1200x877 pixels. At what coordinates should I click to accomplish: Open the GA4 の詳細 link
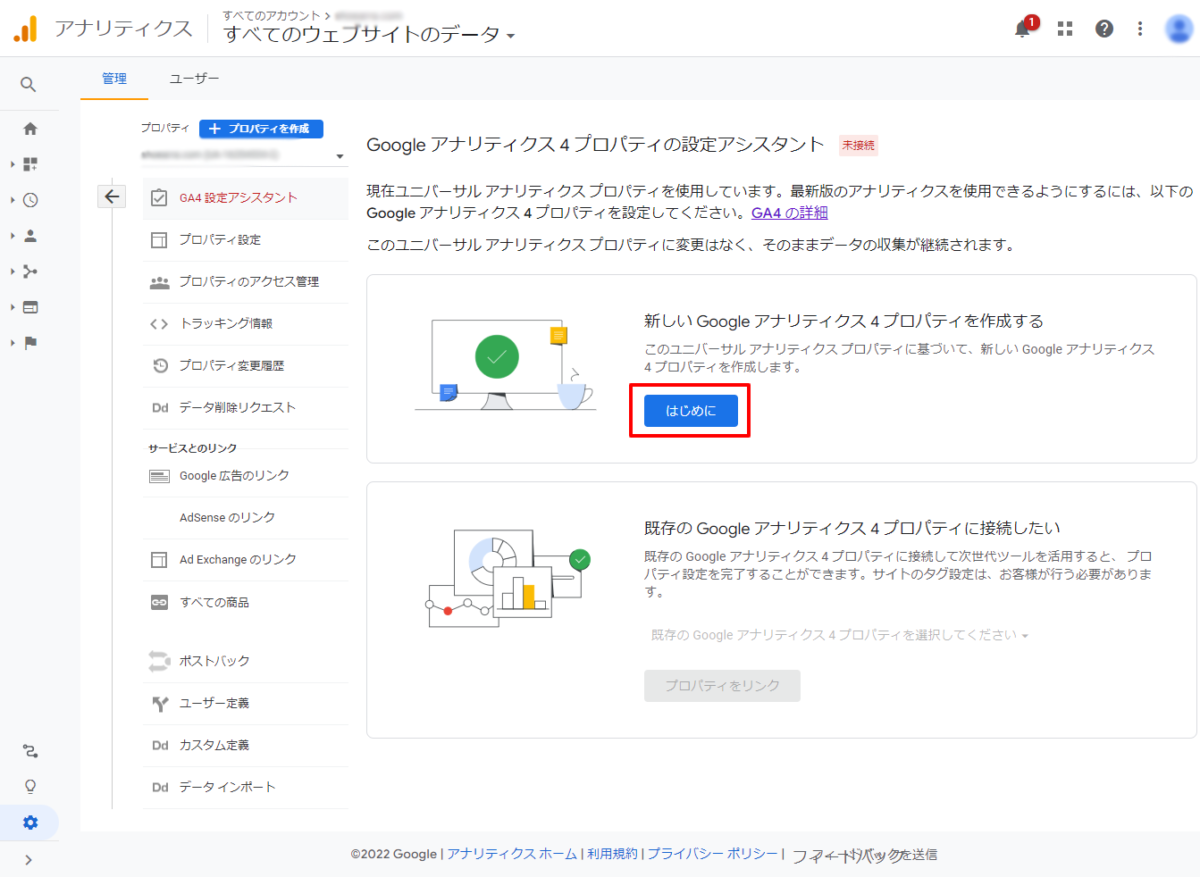tap(789, 213)
